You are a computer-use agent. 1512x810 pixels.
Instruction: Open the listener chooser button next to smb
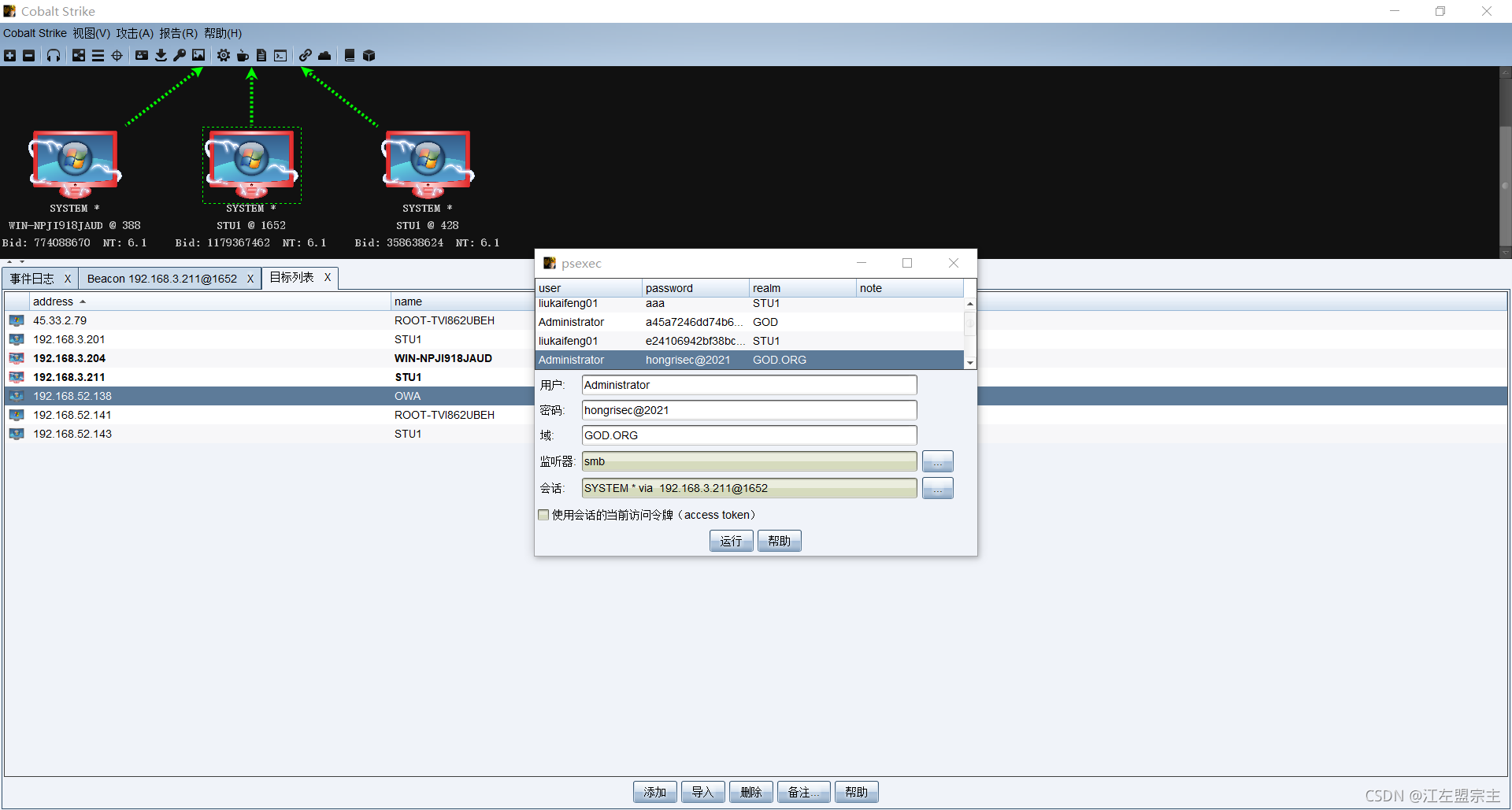(937, 461)
